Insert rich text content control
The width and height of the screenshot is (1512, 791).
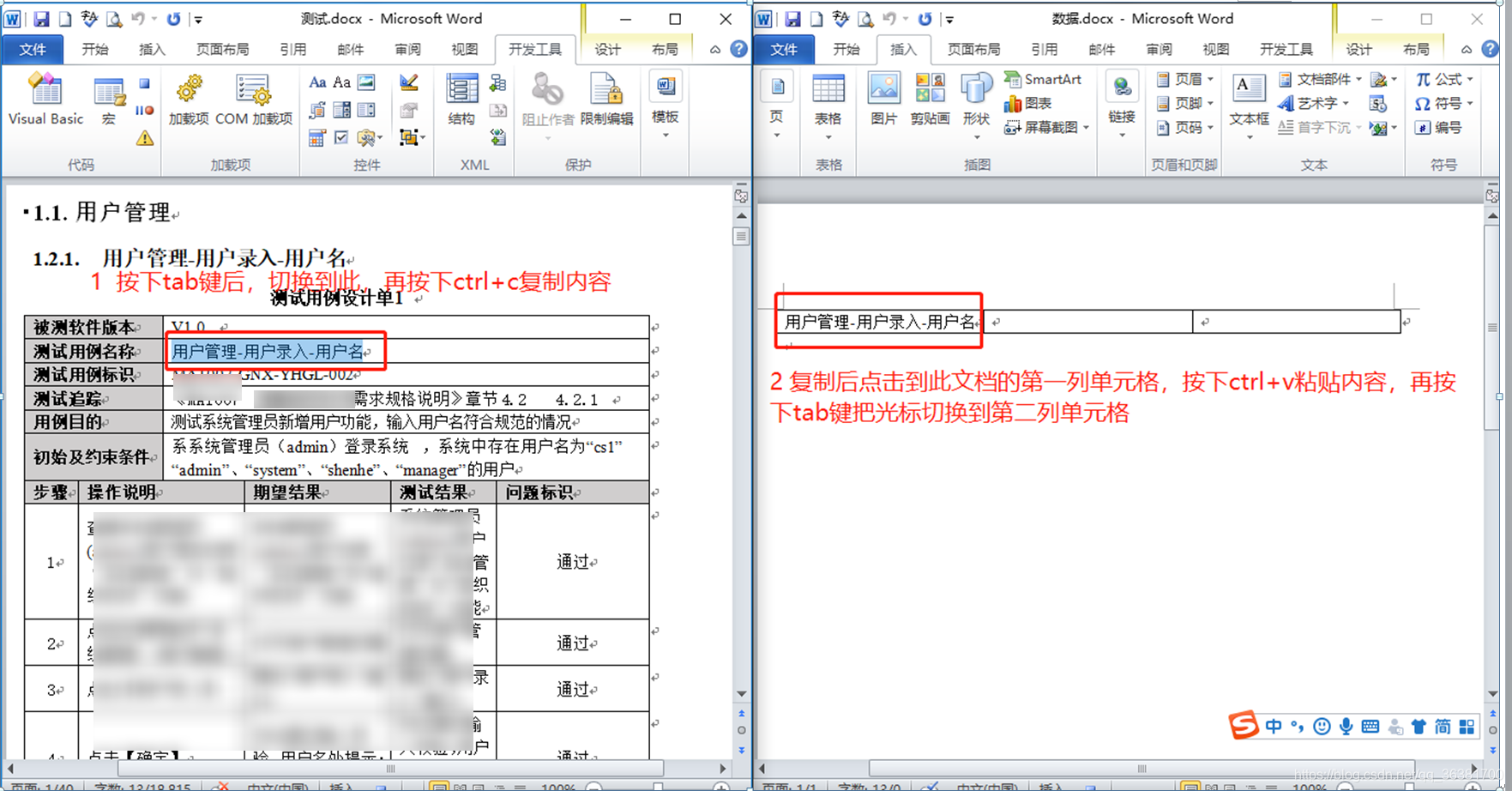coord(317,83)
